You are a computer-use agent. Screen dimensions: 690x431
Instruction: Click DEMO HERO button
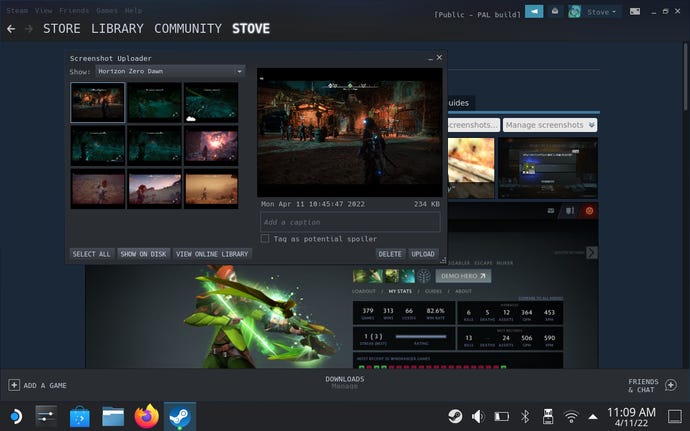coord(463,276)
